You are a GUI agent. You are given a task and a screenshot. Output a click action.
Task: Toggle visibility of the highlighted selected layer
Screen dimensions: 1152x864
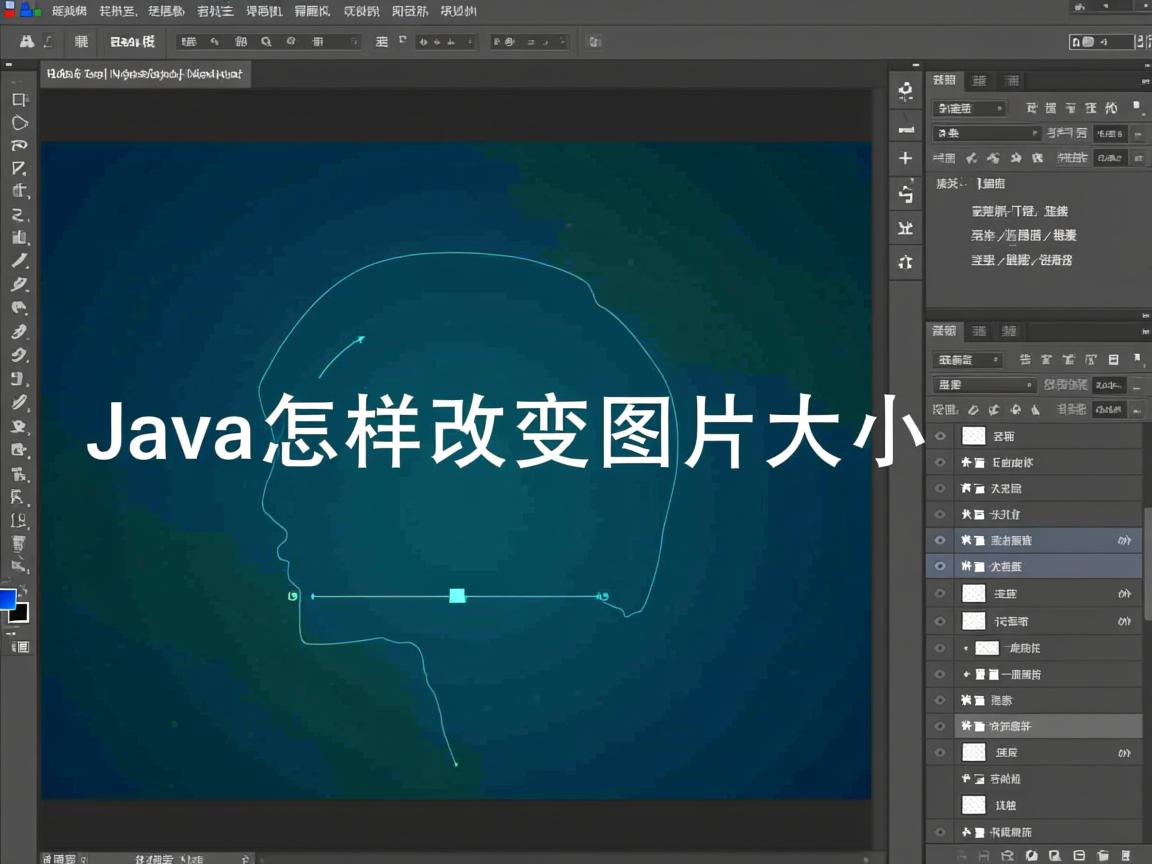(940, 566)
